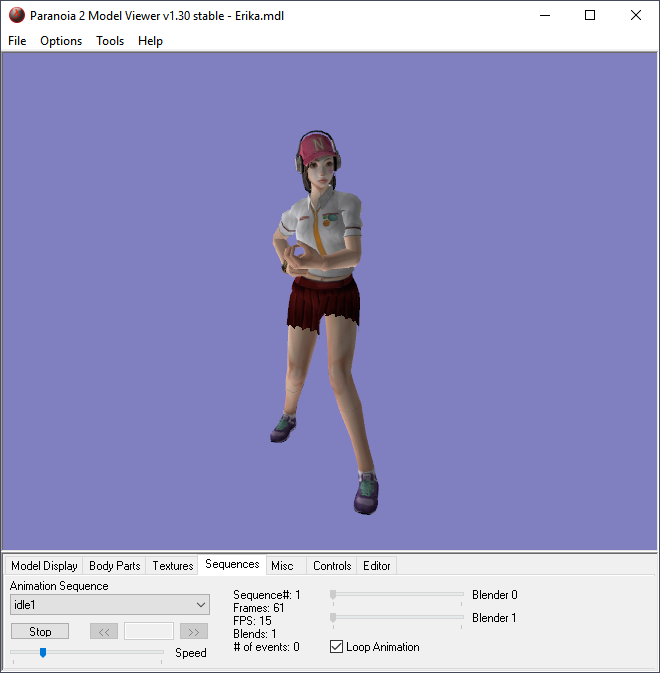Open the Options menu
The height and width of the screenshot is (673, 660).
61,41
